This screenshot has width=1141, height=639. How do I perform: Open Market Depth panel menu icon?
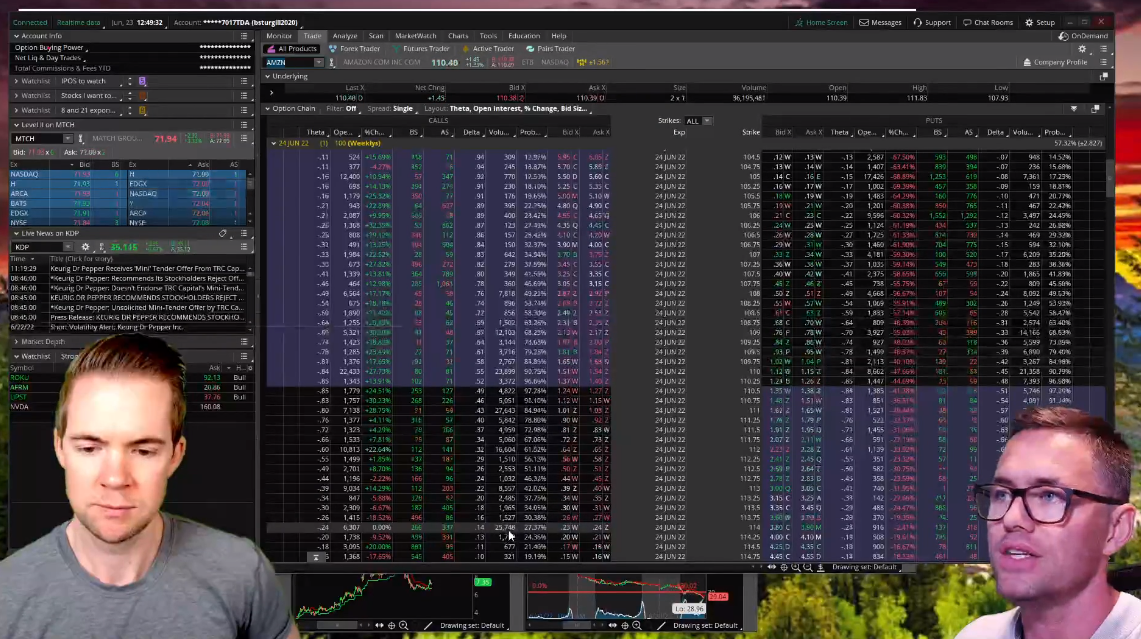(x=244, y=342)
